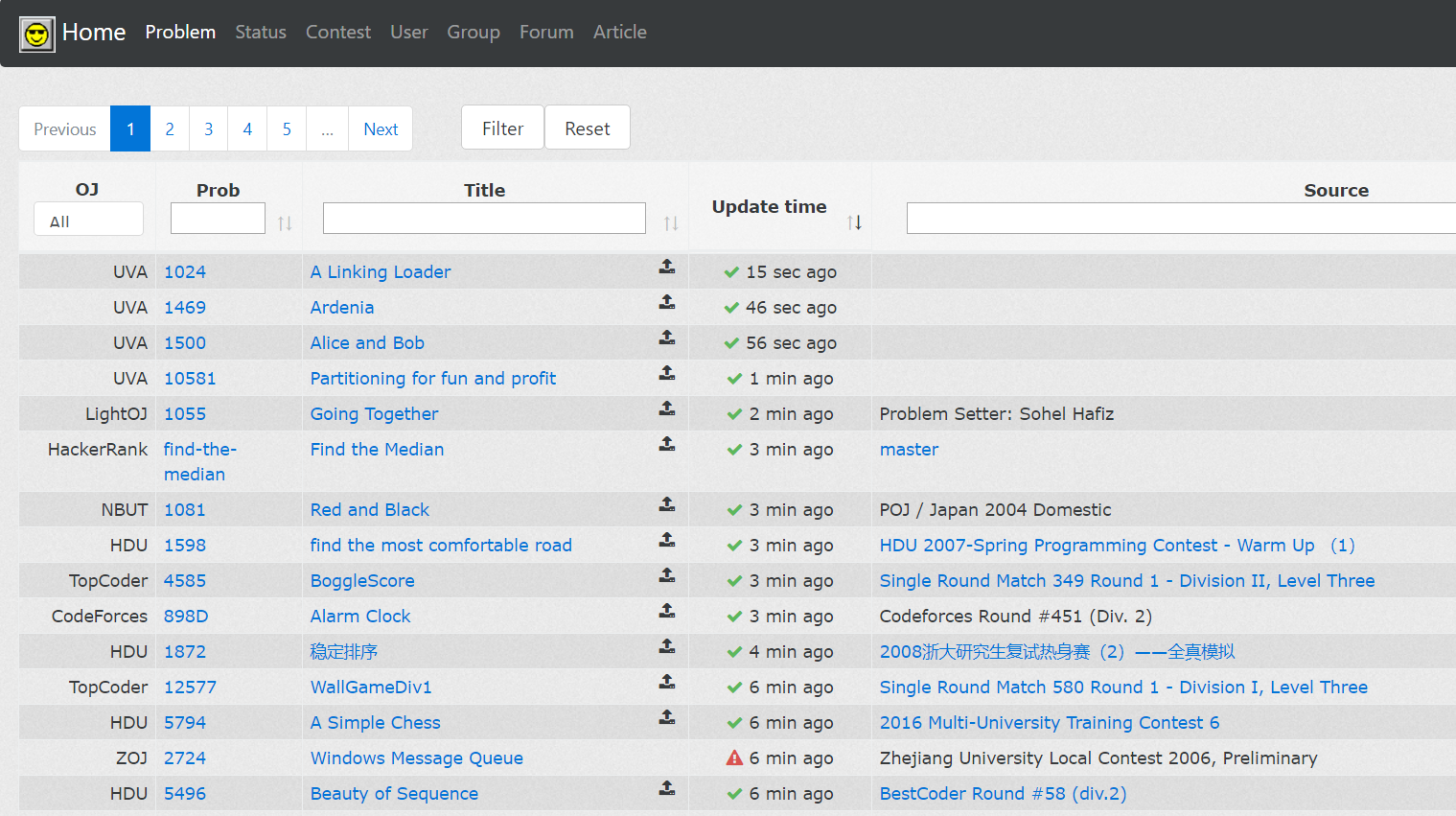Open the Status menu item

261,32
